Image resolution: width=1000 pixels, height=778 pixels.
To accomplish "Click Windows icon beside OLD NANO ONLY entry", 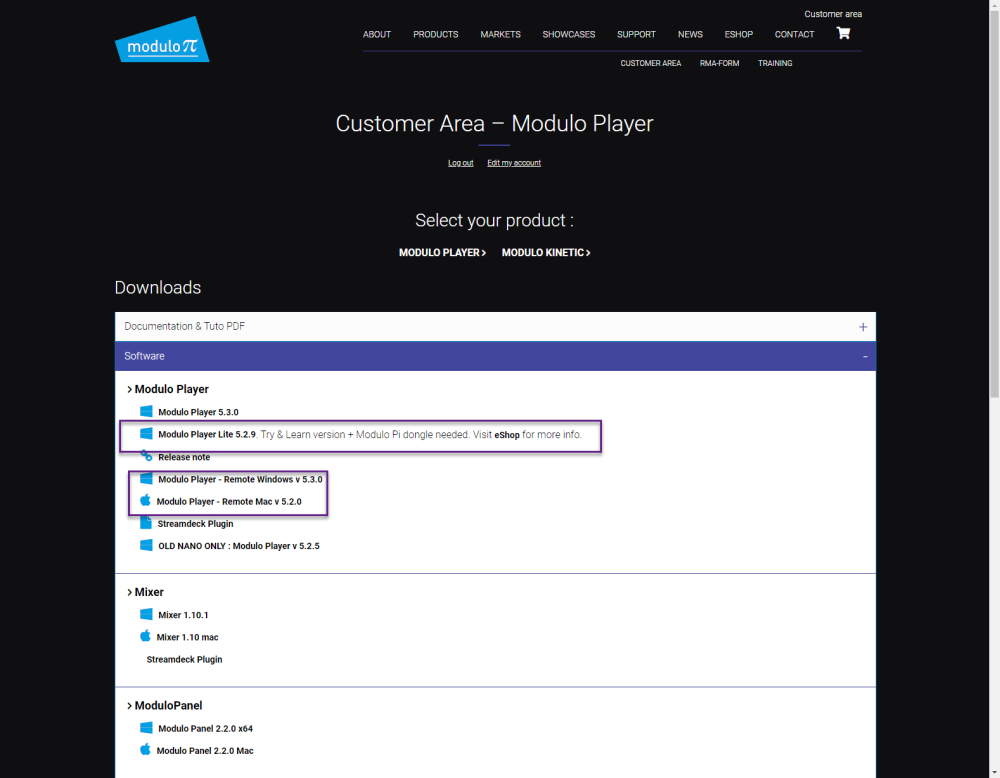I will click(146, 545).
